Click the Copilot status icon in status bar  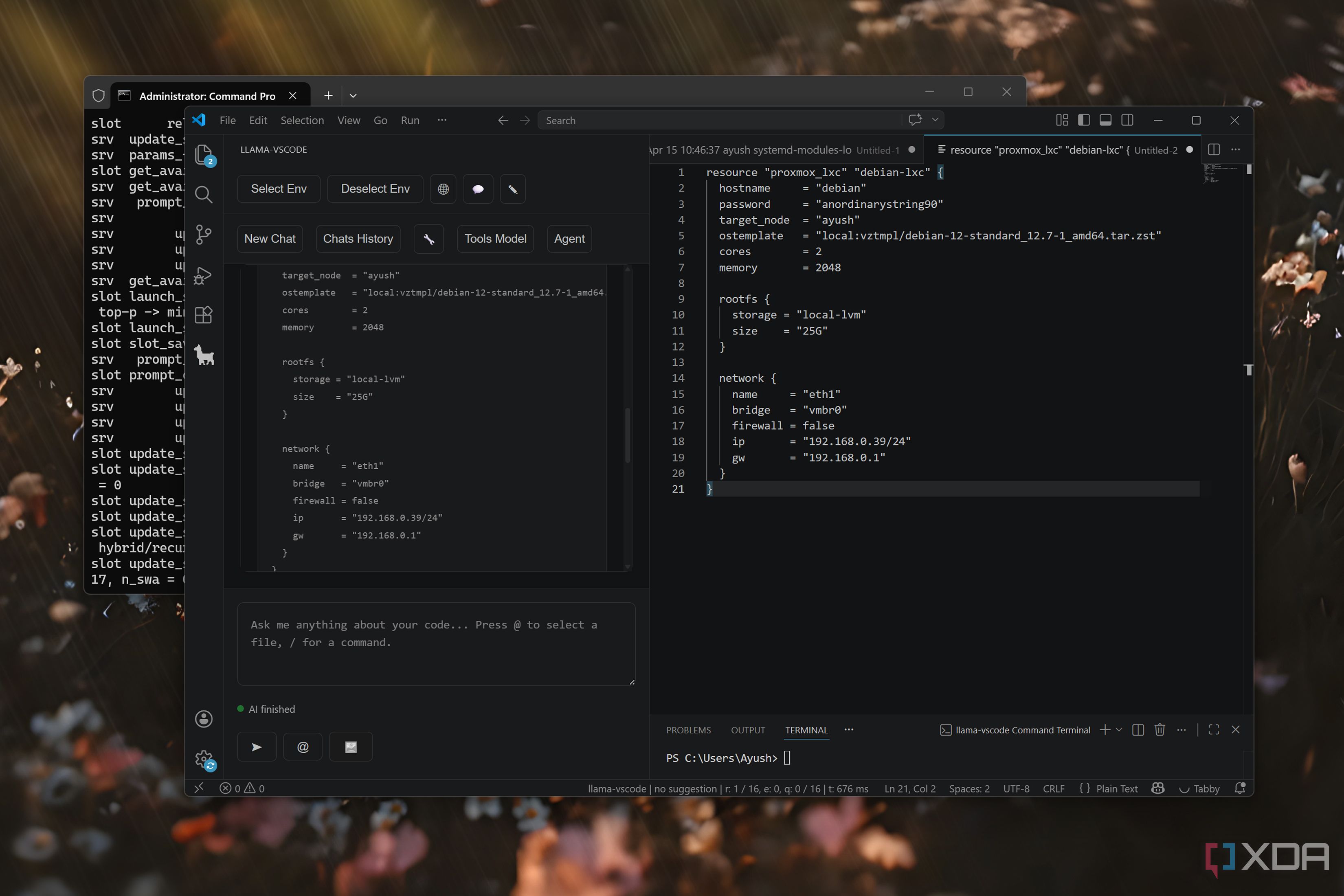pyautogui.click(x=1158, y=788)
